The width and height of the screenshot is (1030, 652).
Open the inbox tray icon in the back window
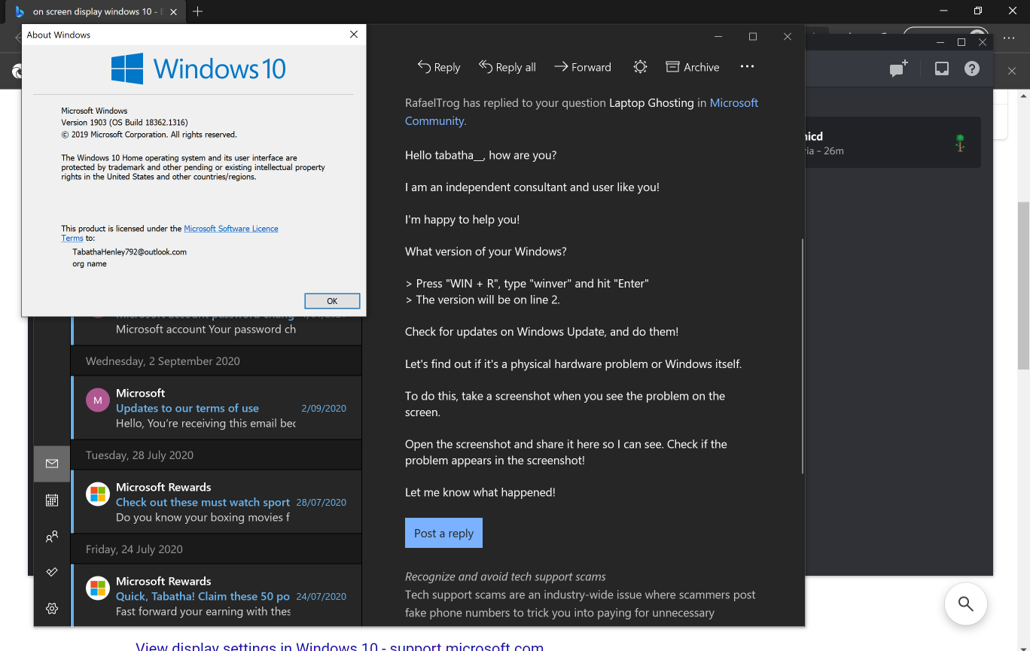pyautogui.click(x=941, y=68)
